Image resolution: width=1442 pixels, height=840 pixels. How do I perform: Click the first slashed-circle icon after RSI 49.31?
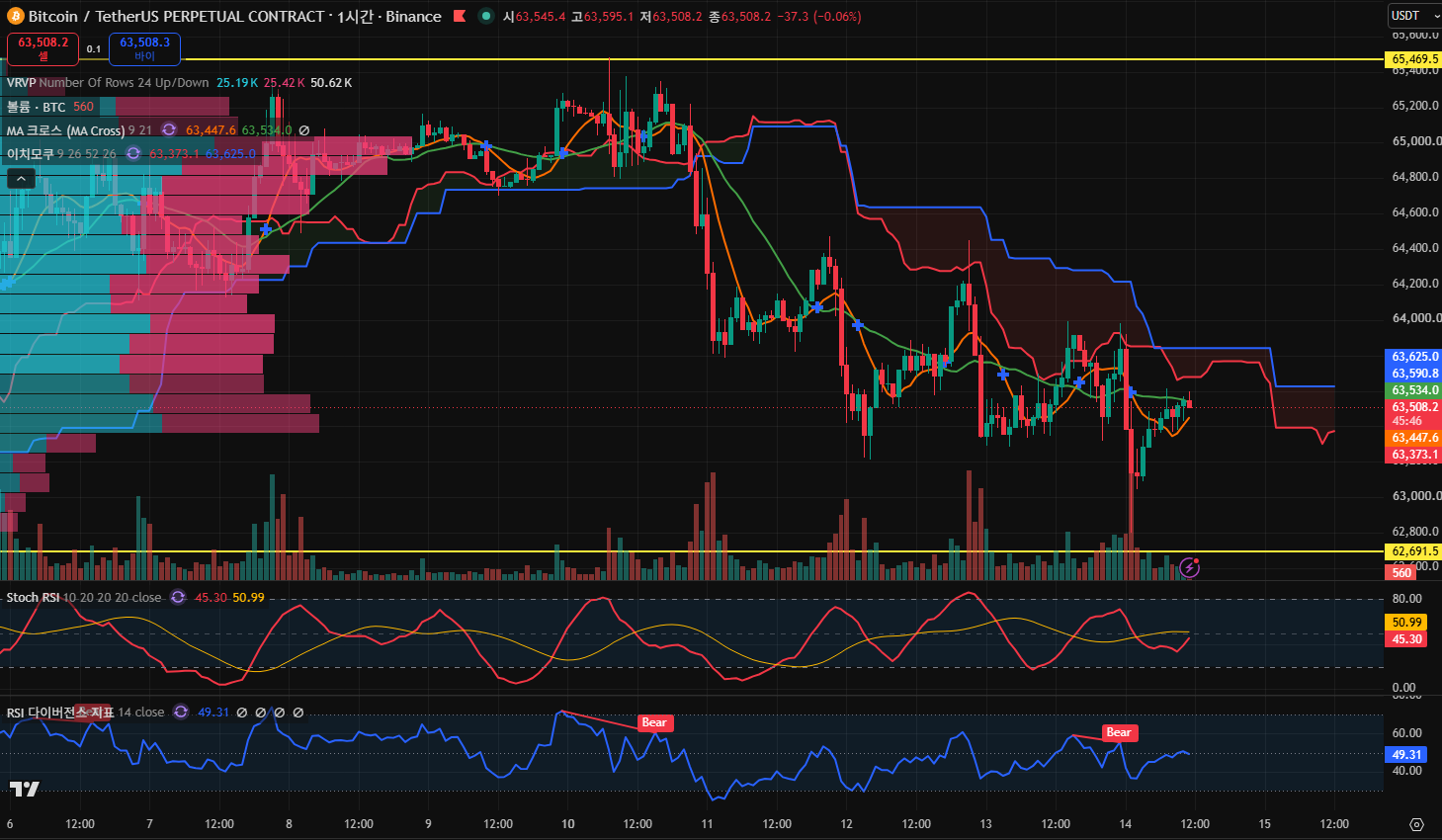click(242, 713)
